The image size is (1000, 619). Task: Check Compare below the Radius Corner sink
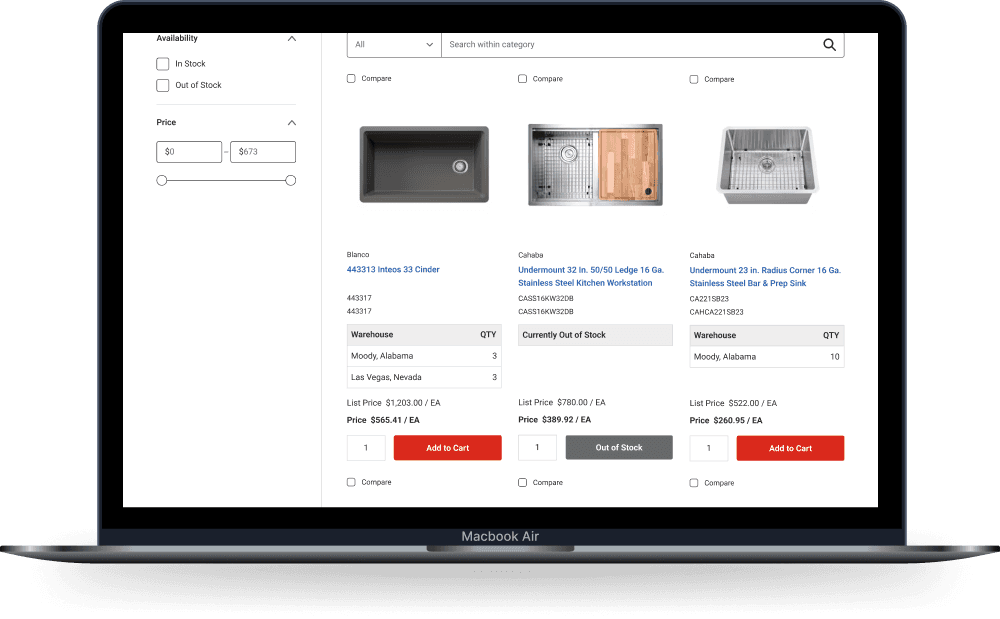click(693, 482)
